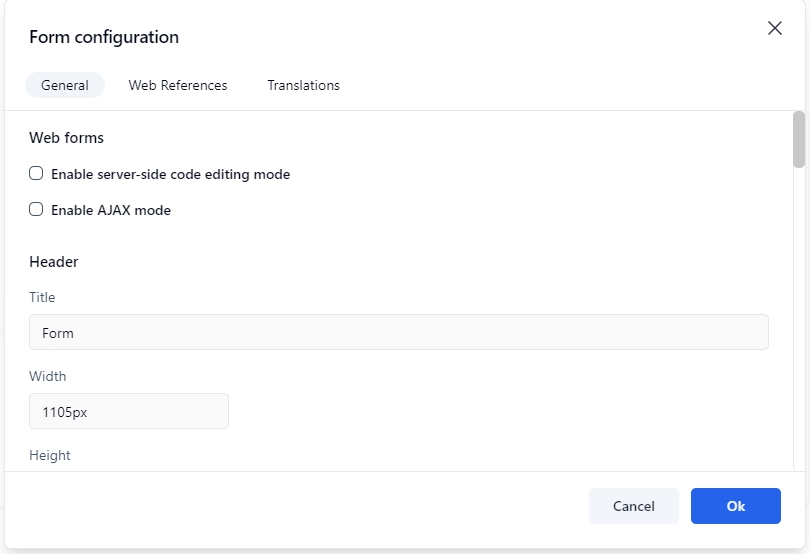The height and width of the screenshot is (554, 810).
Task: Switch to the Web References tab
Action: click(178, 85)
